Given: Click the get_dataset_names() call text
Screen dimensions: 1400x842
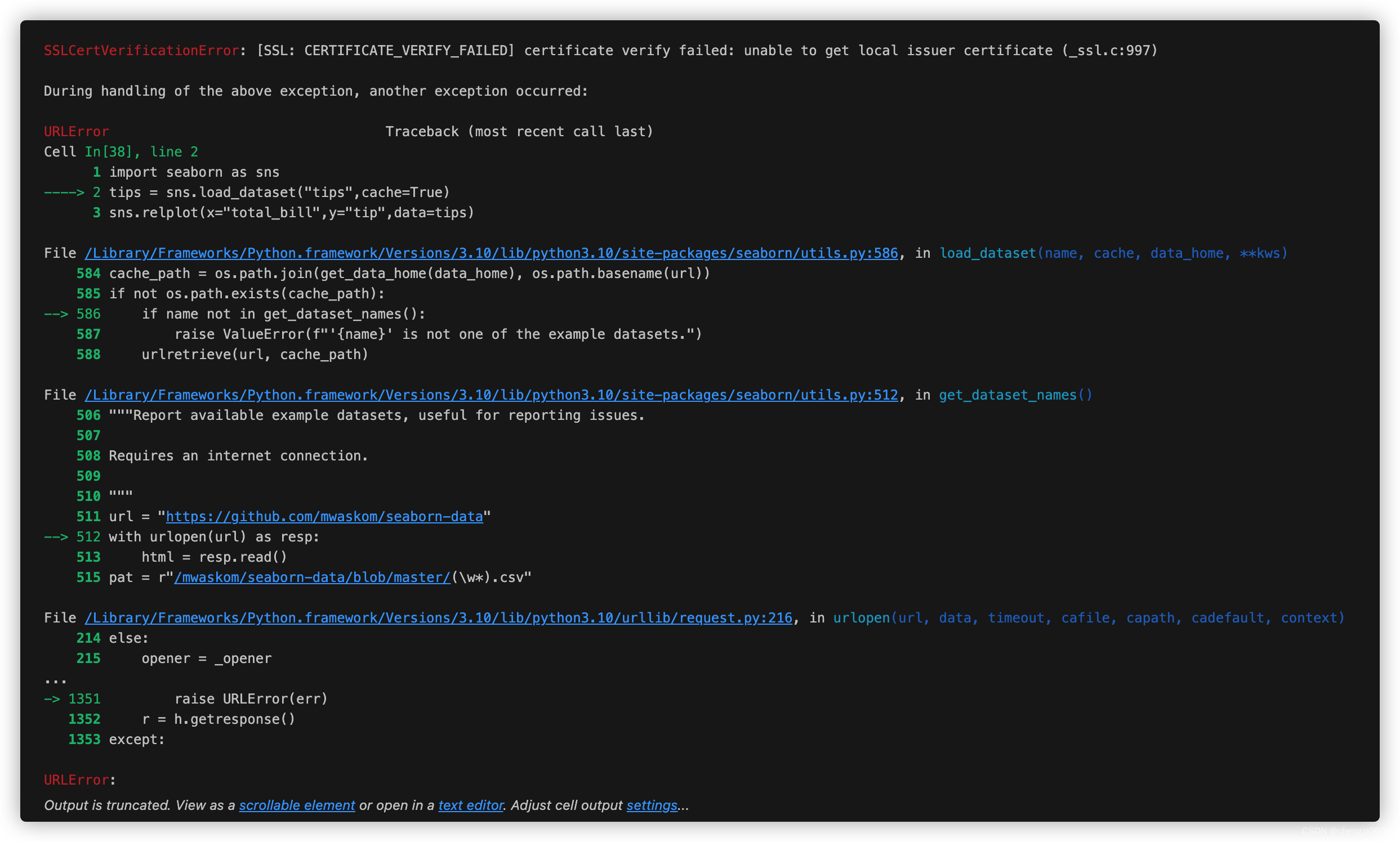Looking at the screenshot, I should tap(1015, 395).
